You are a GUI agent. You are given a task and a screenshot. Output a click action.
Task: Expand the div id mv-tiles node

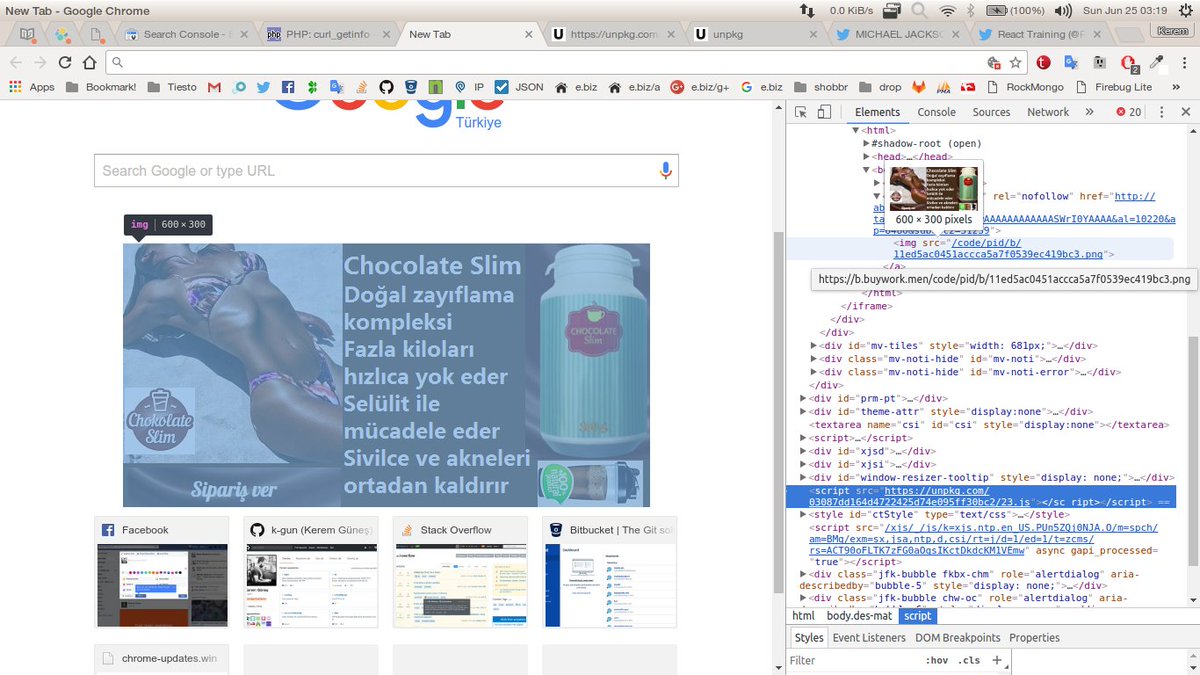[x=814, y=345]
